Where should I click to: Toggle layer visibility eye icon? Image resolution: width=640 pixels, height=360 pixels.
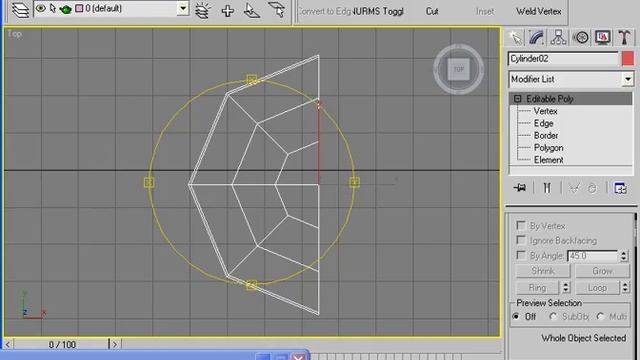(x=40, y=8)
